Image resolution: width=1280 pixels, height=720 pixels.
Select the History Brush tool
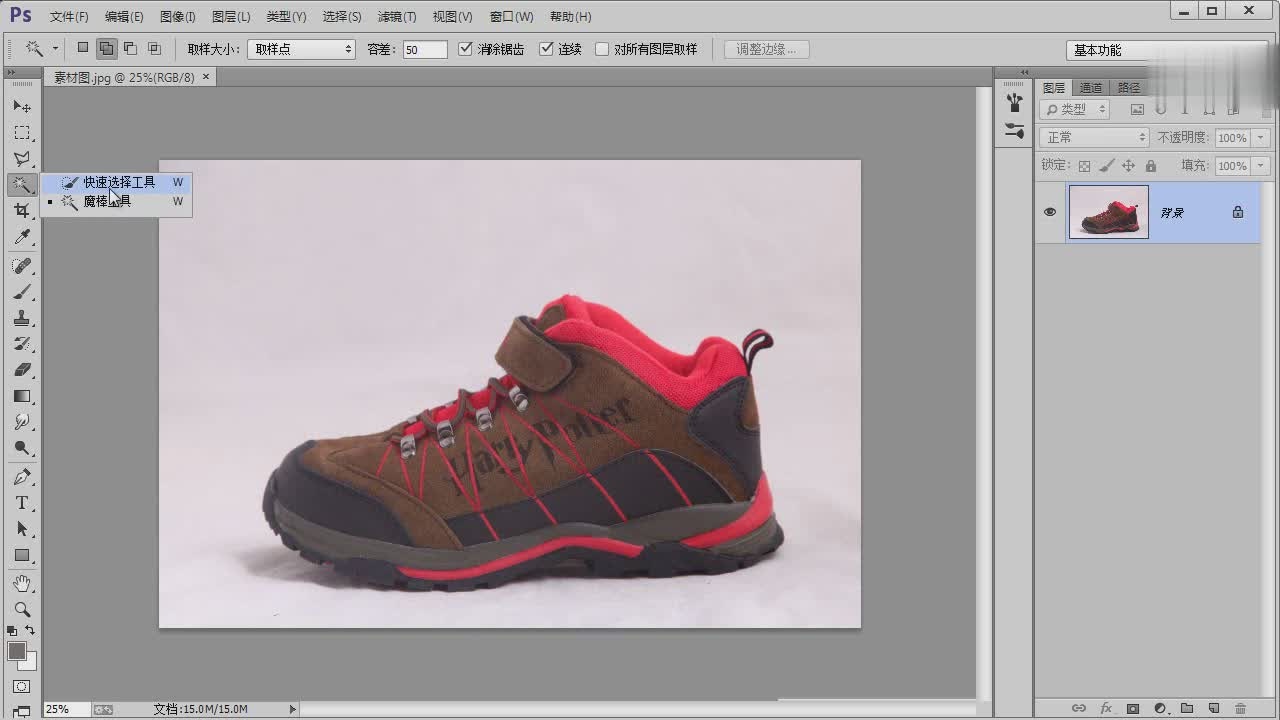(22, 344)
